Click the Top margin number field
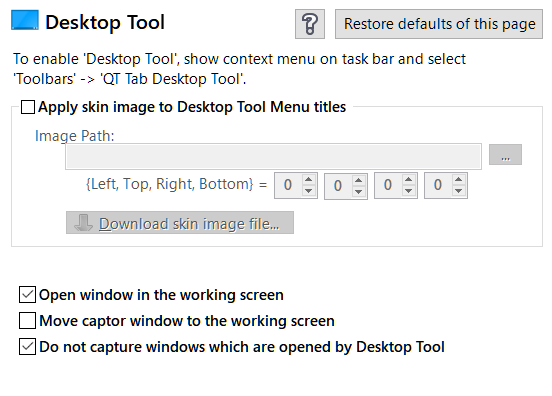The height and width of the screenshot is (396, 552). (338, 186)
